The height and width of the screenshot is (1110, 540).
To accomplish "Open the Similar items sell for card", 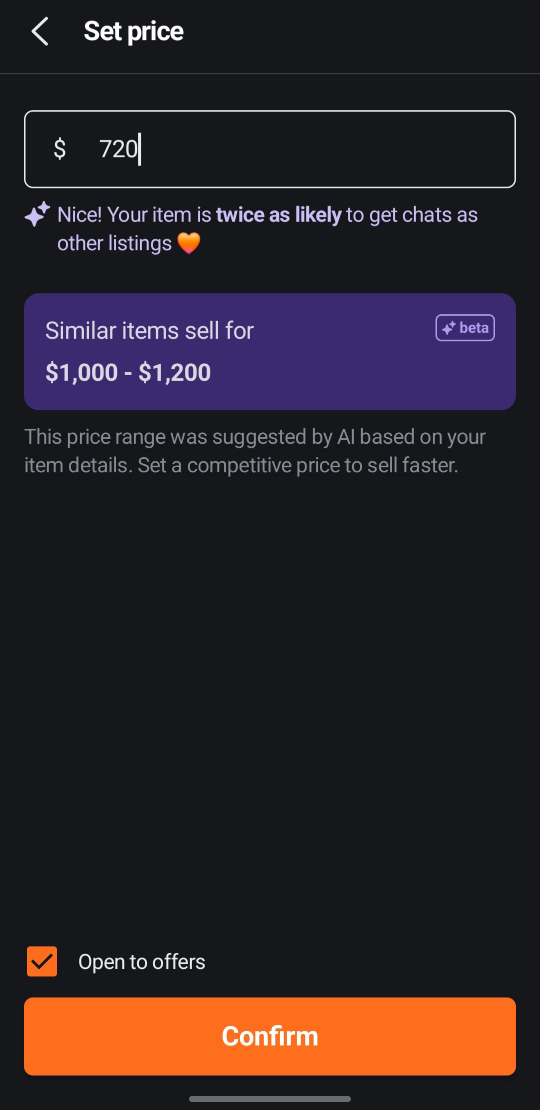I will (270, 352).
